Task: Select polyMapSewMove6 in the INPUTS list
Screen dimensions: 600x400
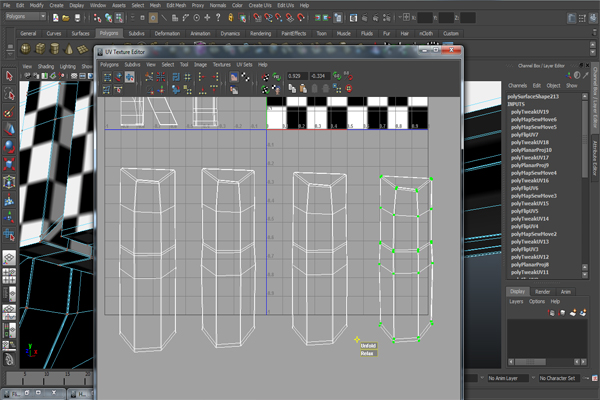Action: (533, 119)
